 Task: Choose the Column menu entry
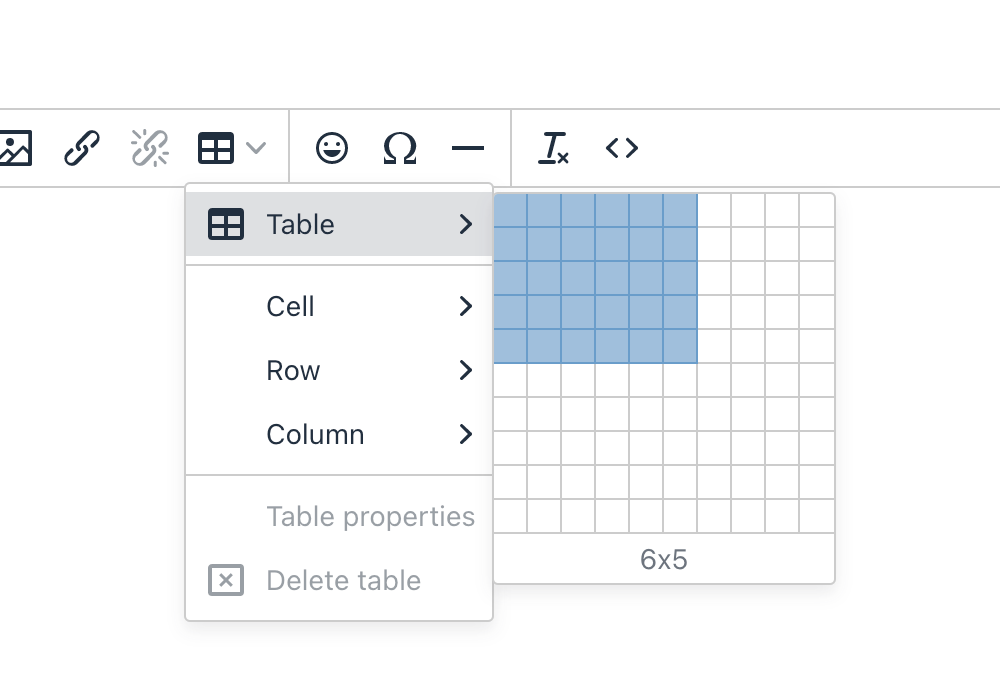tap(315, 435)
